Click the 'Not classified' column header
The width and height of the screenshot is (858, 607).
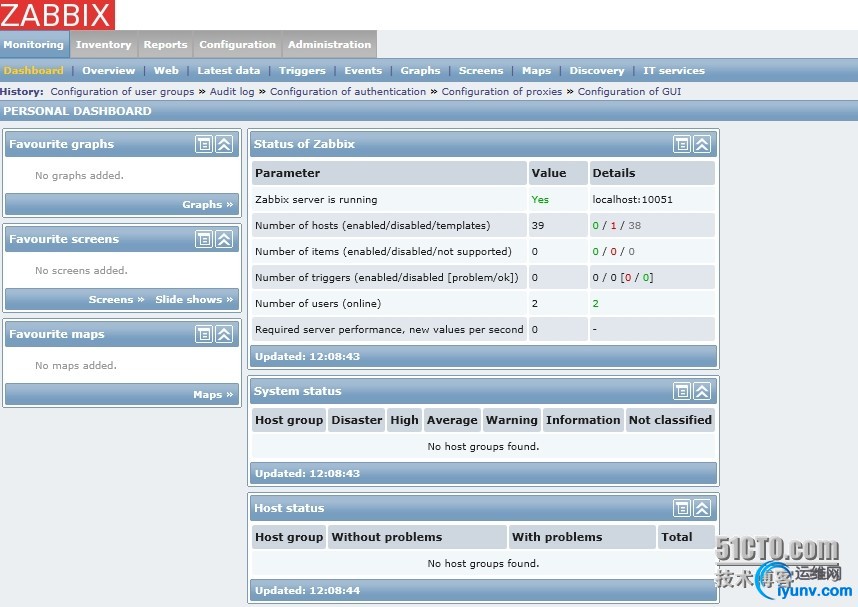[x=670, y=420]
